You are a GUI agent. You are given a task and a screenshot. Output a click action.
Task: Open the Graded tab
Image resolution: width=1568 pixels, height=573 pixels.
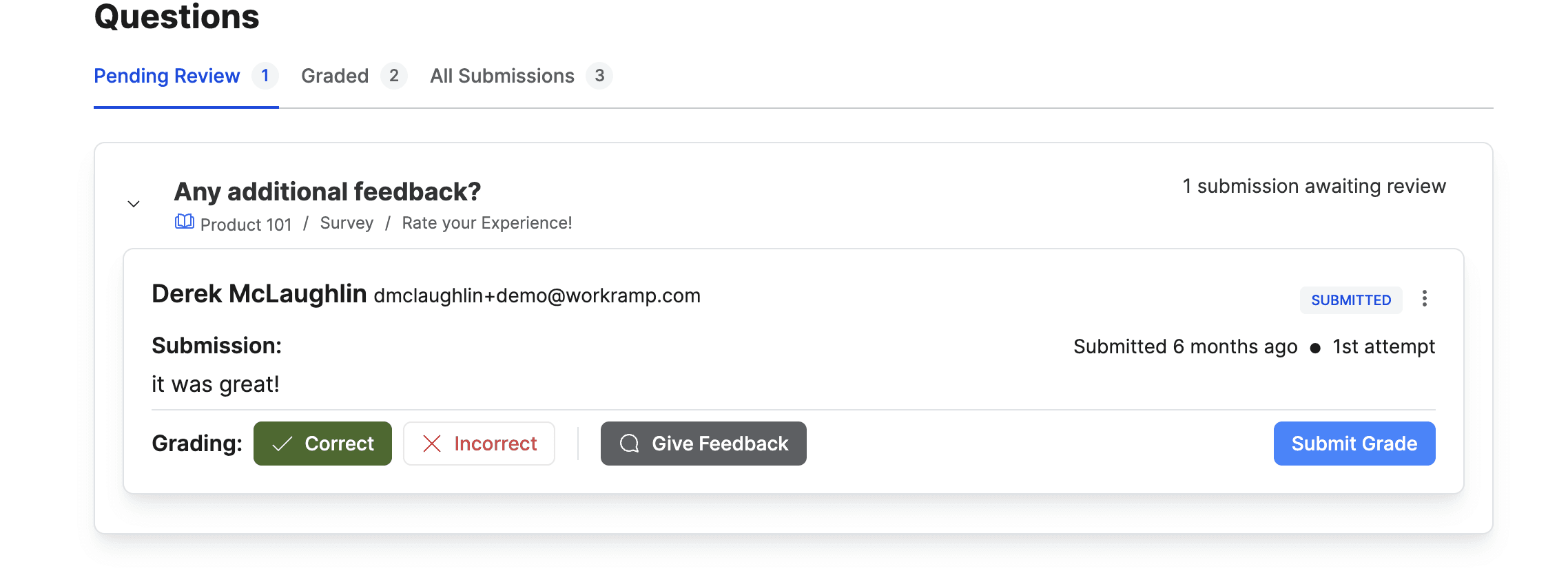click(335, 76)
